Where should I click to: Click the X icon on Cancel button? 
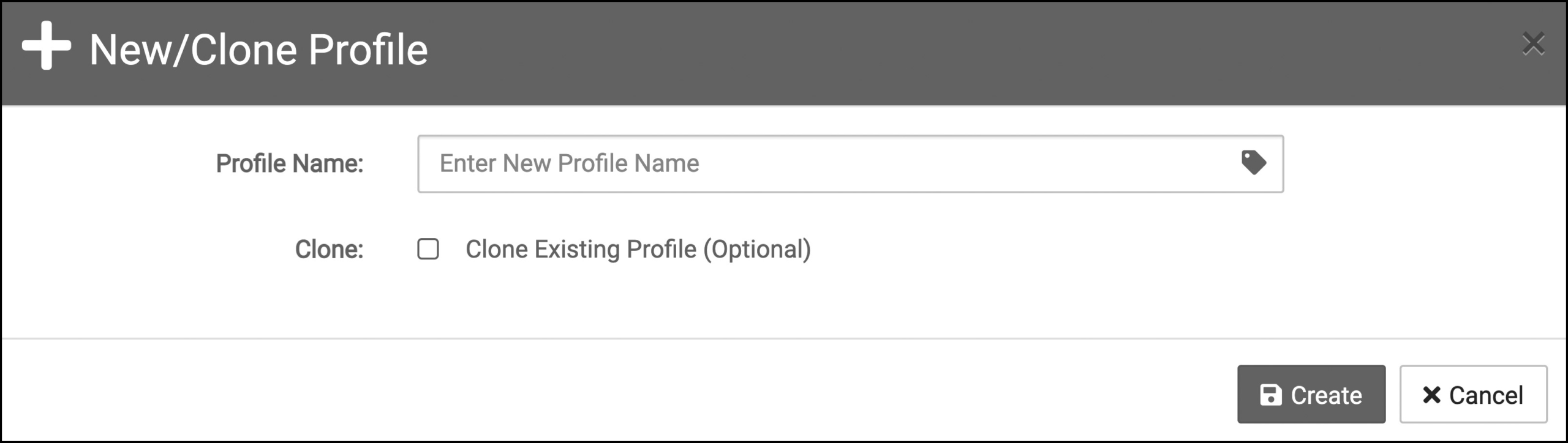pos(1431,395)
